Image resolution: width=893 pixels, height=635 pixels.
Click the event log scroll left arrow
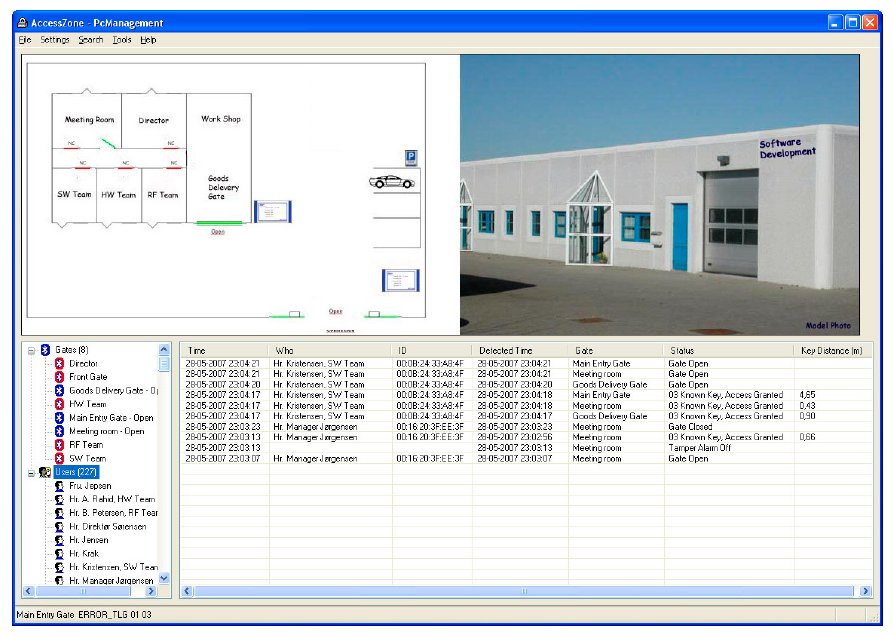coord(186,591)
